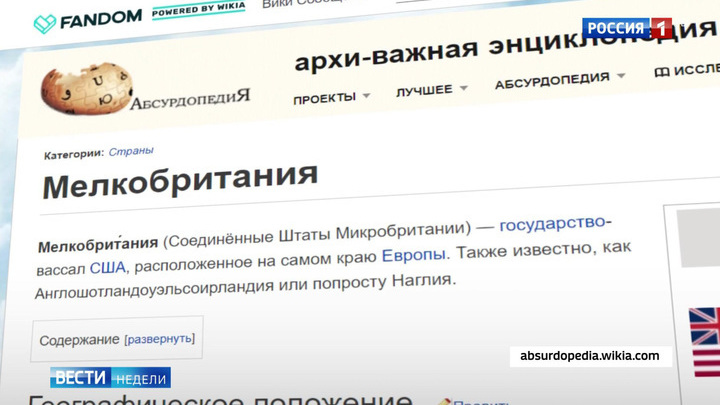Open the ЛУЧШЕЕ menu
The image size is (720, 405).
coord(424,90)
